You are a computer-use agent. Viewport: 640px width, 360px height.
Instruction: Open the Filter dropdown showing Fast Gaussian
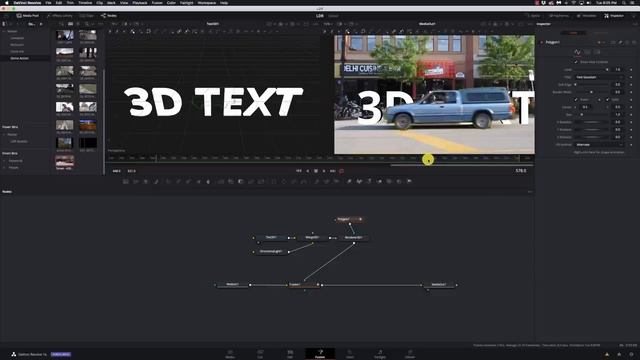click(600, 77)
